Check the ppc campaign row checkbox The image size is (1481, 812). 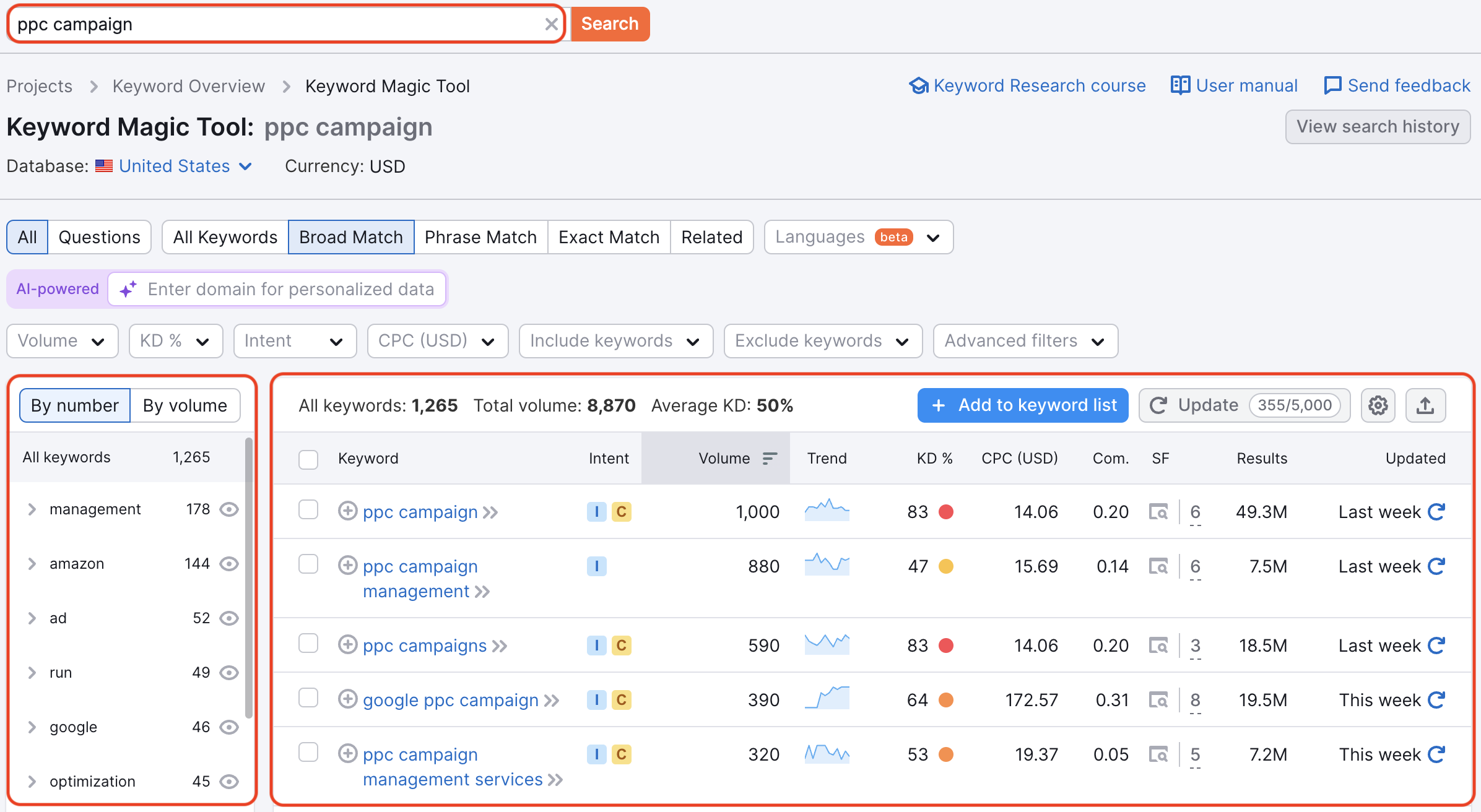308,510
